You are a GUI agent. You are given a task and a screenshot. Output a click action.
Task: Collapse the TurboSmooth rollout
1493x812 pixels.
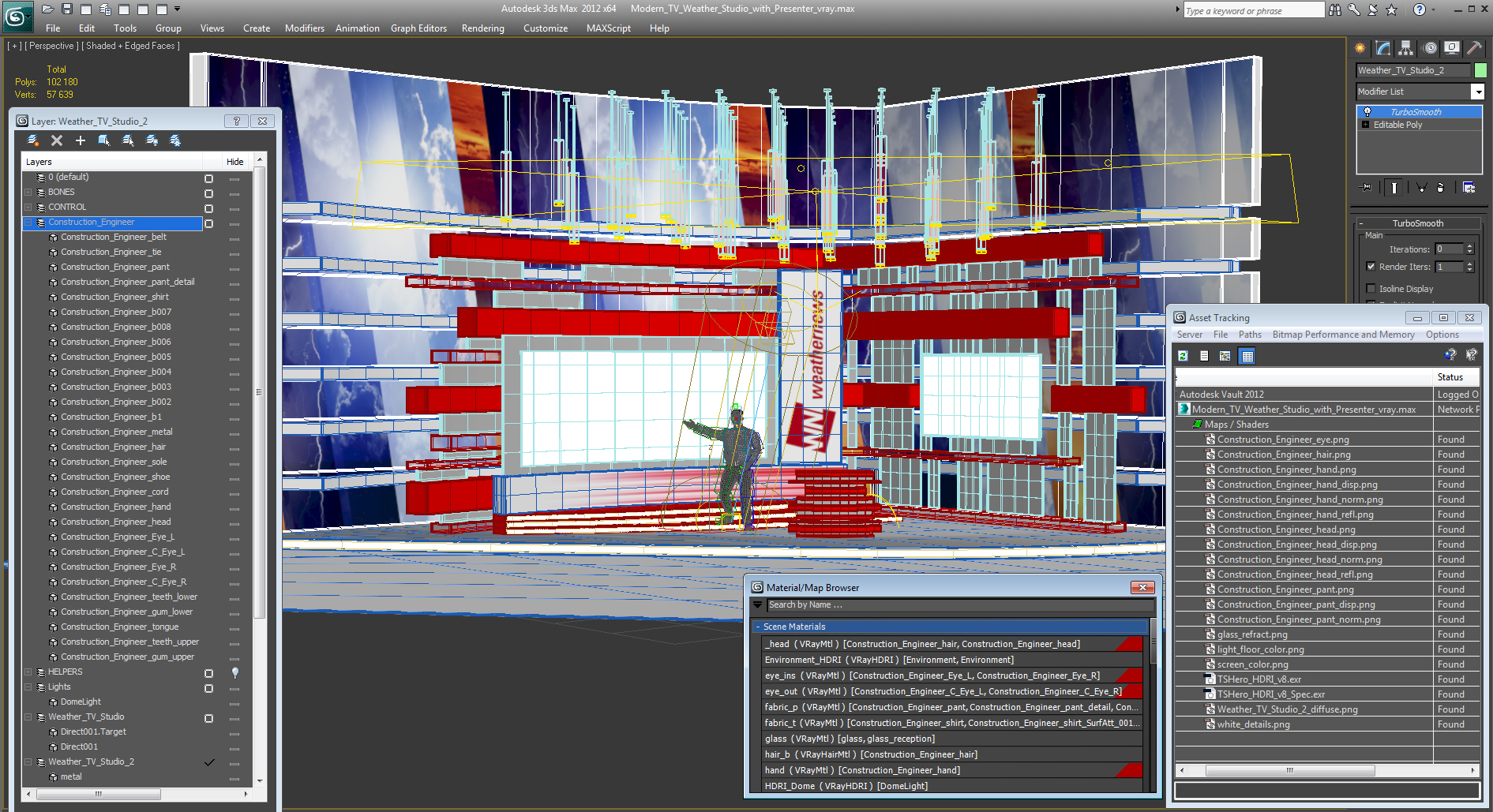[1417, 223]
